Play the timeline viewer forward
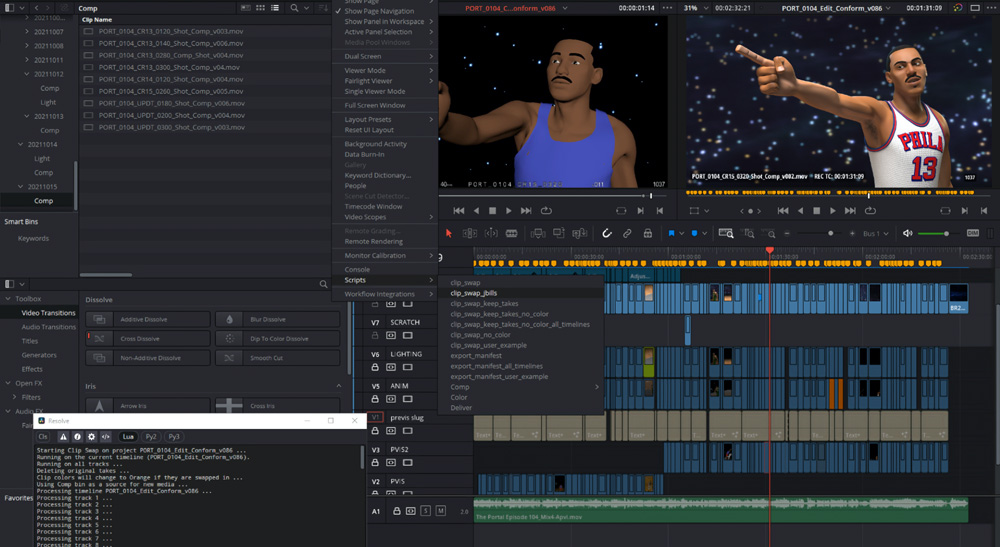1000x547 pixels. tap(832, 210)
